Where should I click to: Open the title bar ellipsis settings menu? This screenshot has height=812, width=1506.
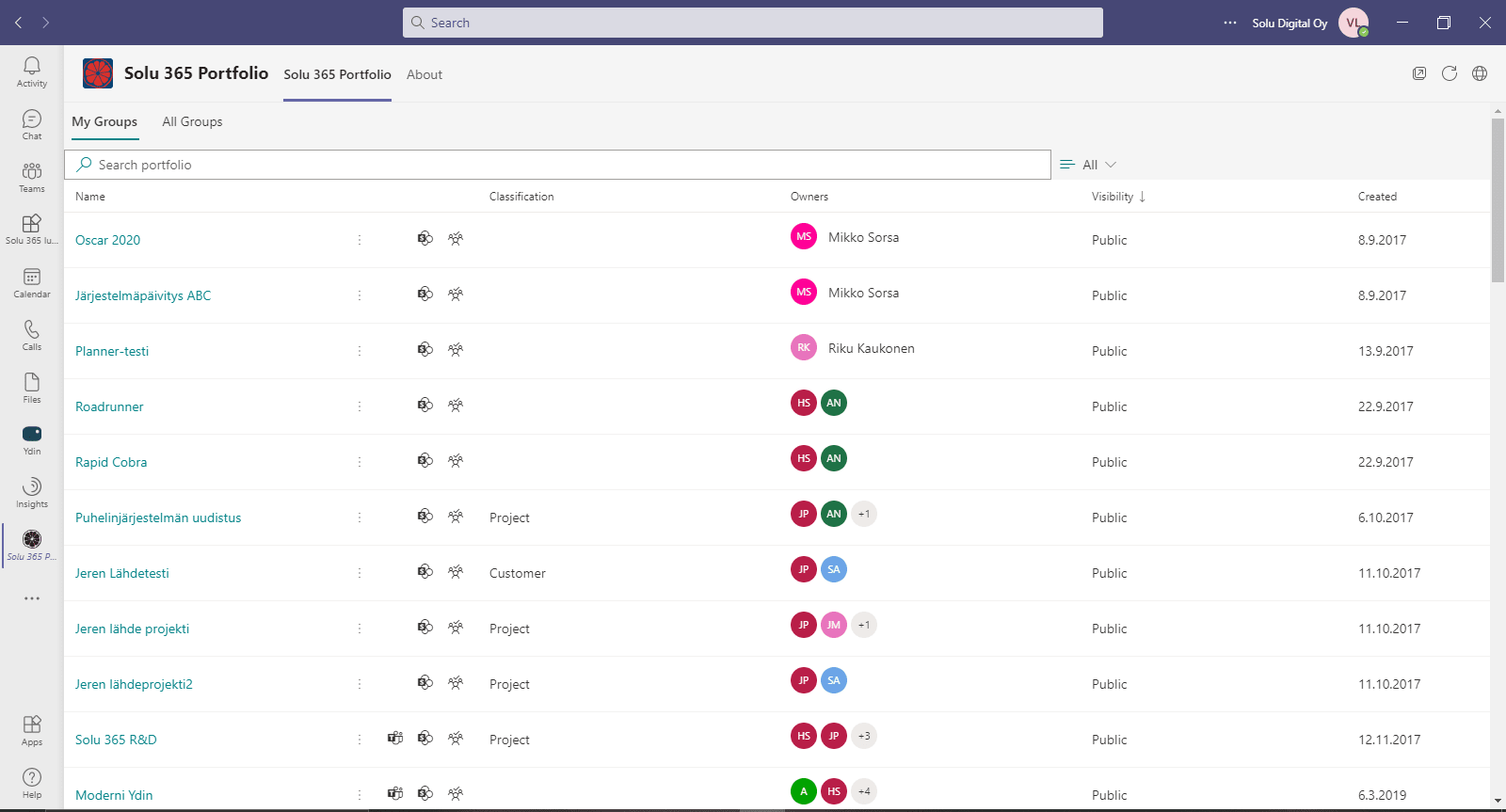1230,23
